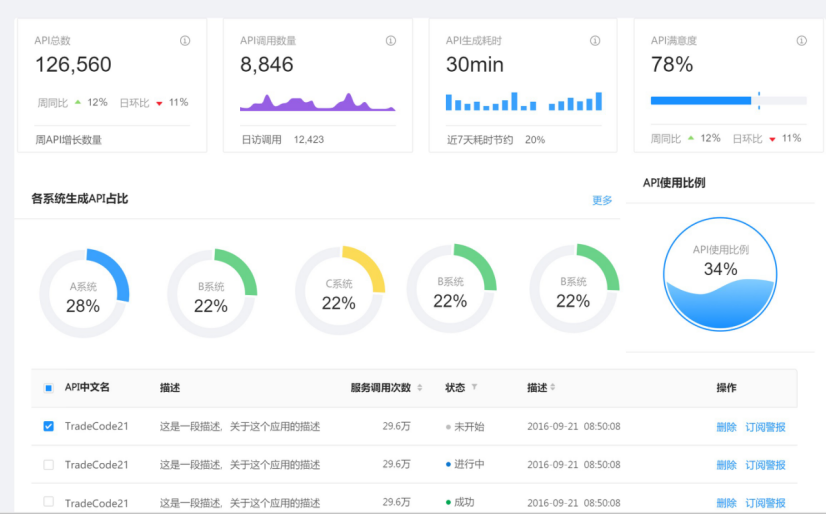Check the TradeCode21 row with 进行中 status
The image size is (827, 514).
click(49, 464)
